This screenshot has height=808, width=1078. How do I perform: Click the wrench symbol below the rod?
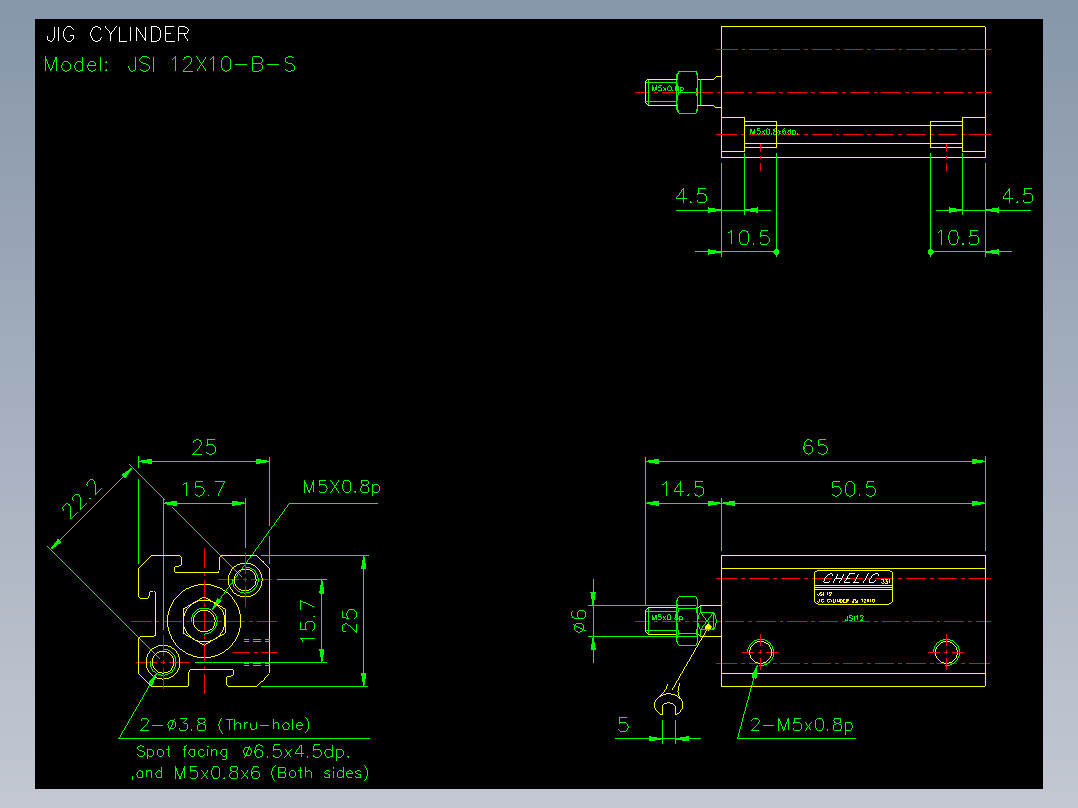pyautogui.click(x=668, y=701)
